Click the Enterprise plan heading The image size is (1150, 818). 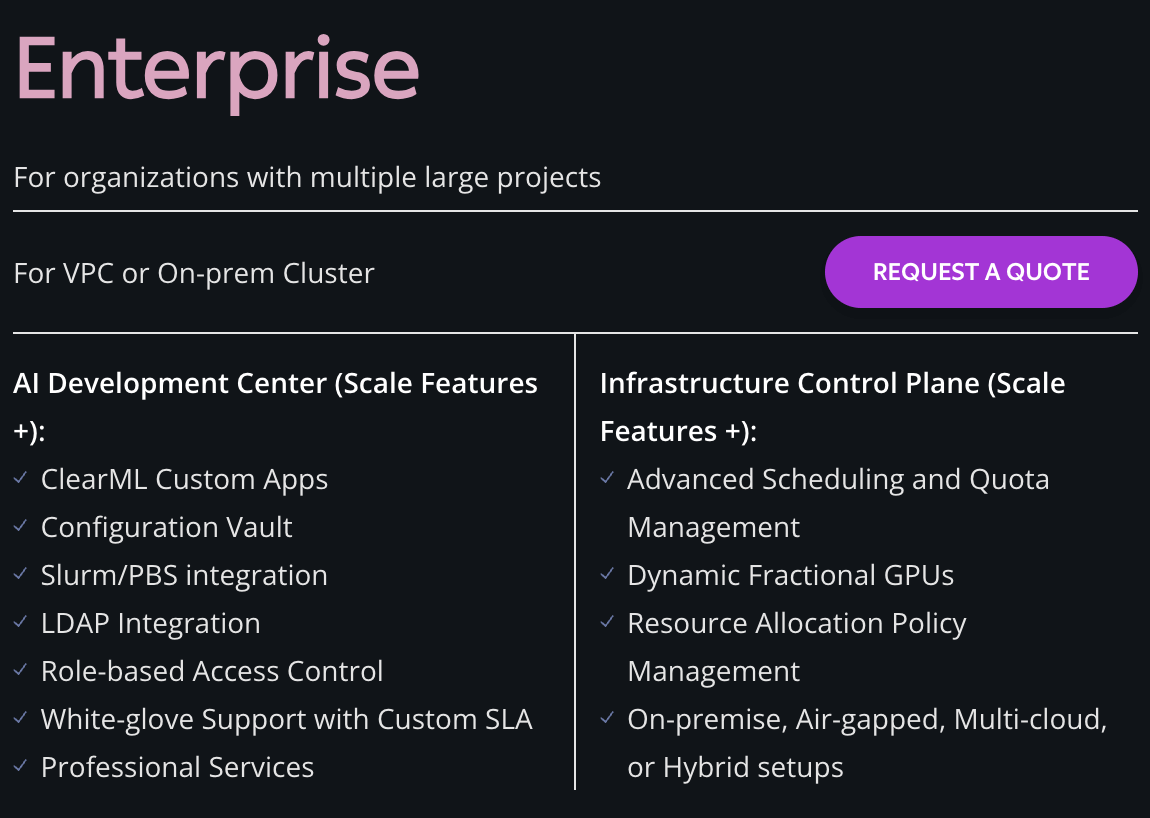click(x=217, y=68)
